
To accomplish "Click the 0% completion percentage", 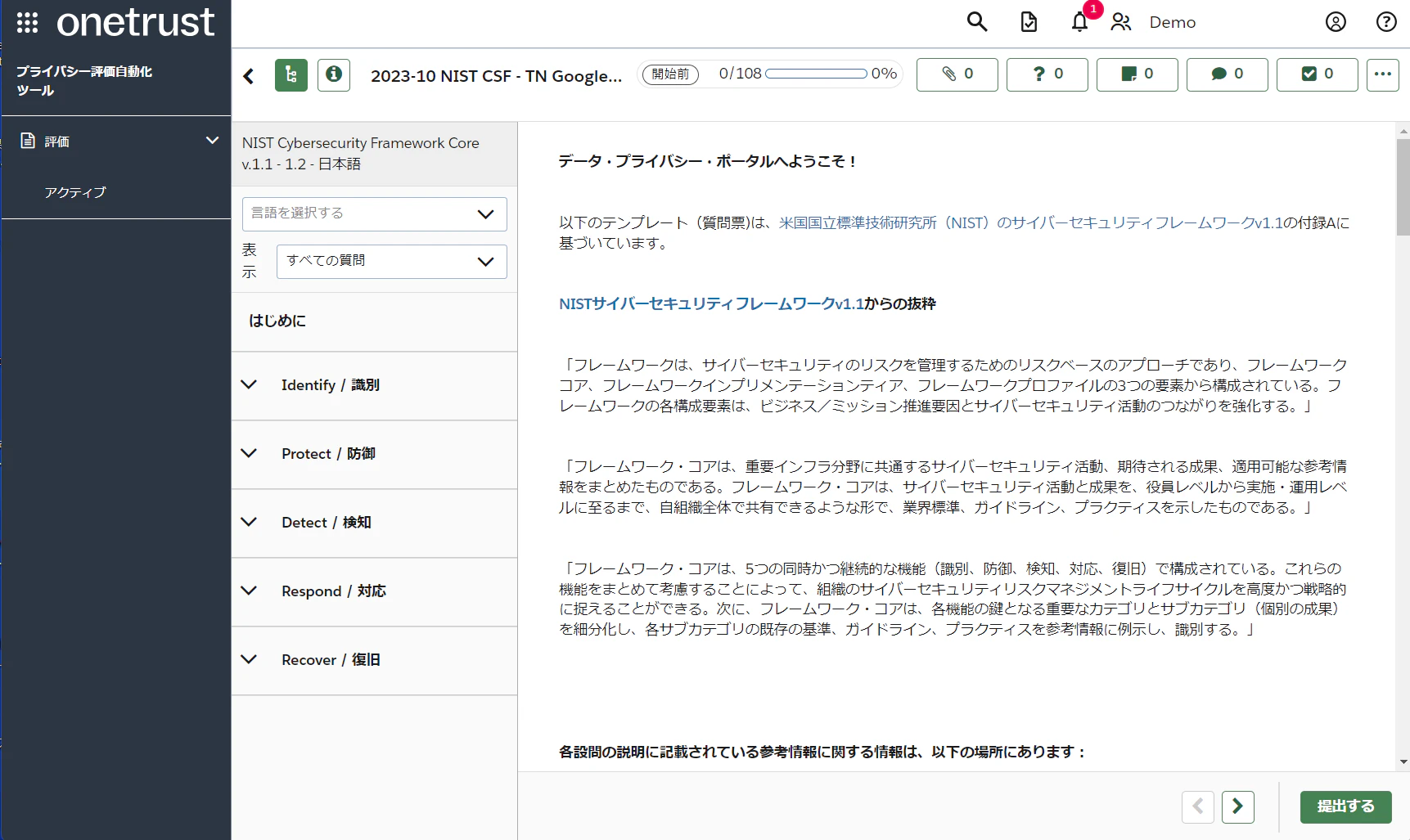I will tap(884, 74).
